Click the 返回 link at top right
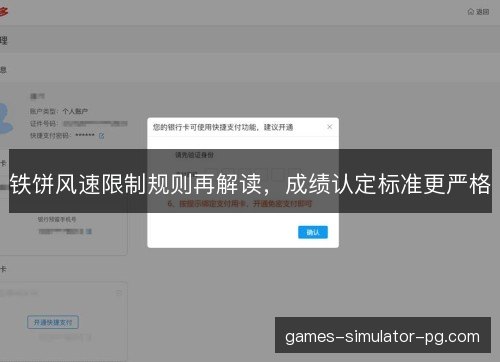The height and width of the screenshot is (362, 500). (478, 12)
